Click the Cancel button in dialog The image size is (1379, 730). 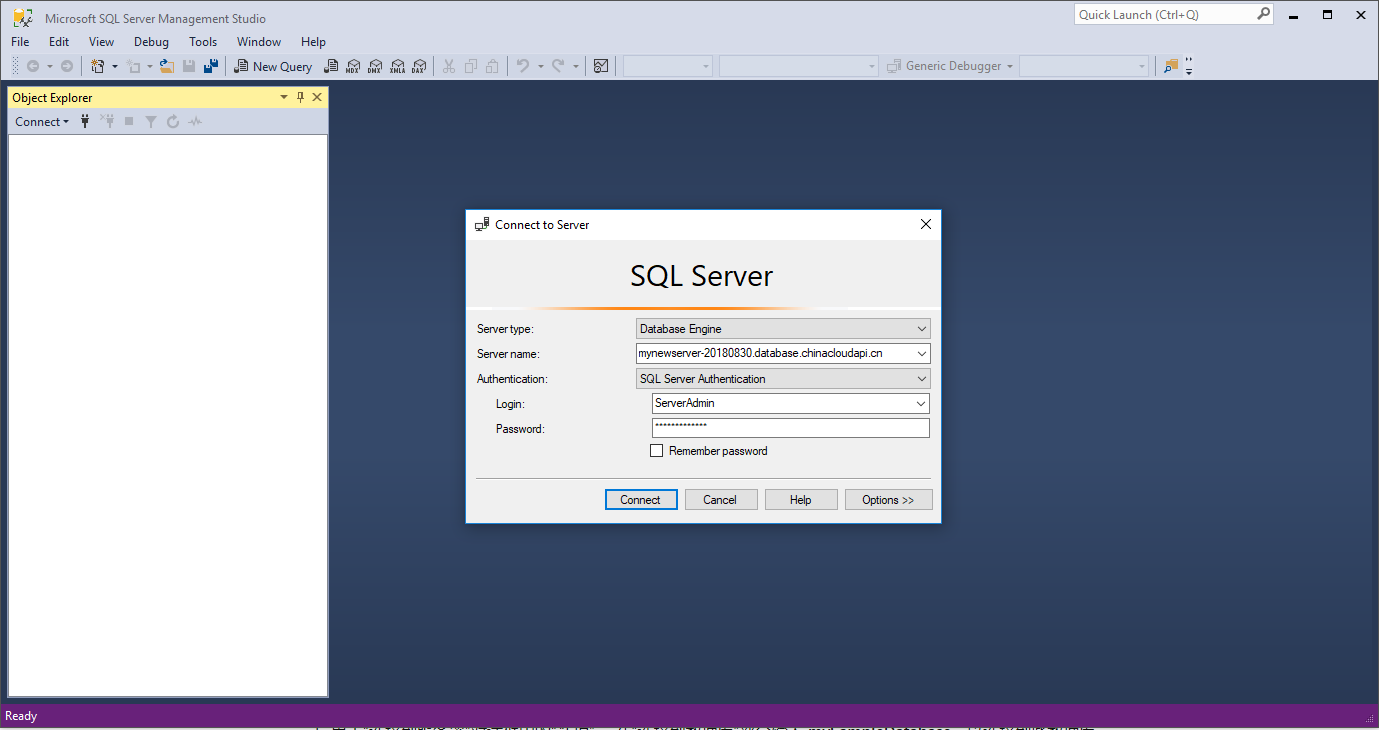(x=720, y=500)
